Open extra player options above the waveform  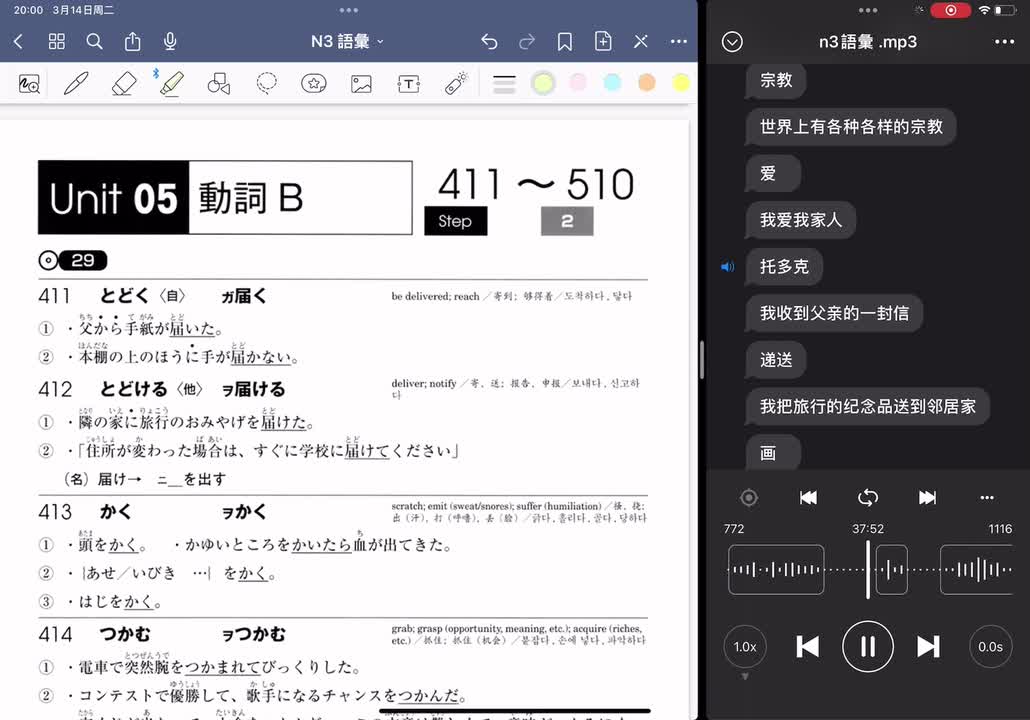tap(987, 498)
